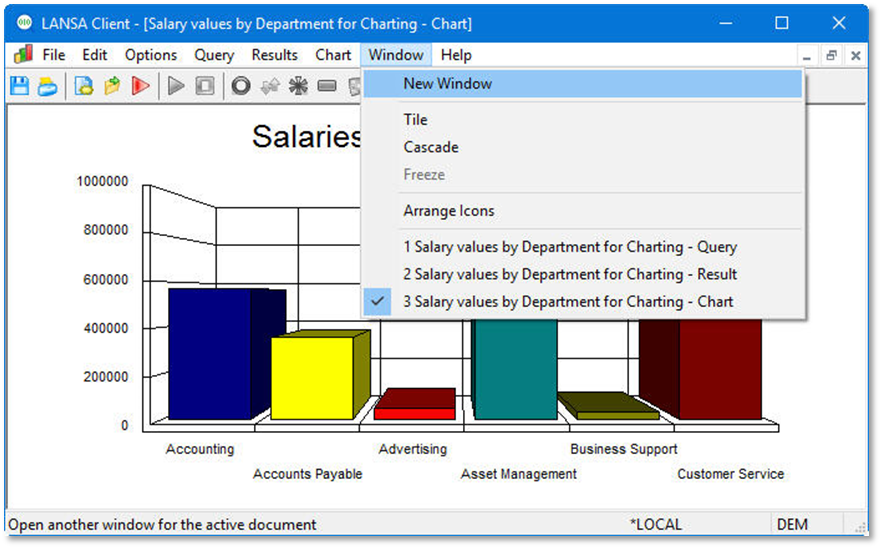Restore down the inner chart document window

pyautogui.click(x=832, y=56)
